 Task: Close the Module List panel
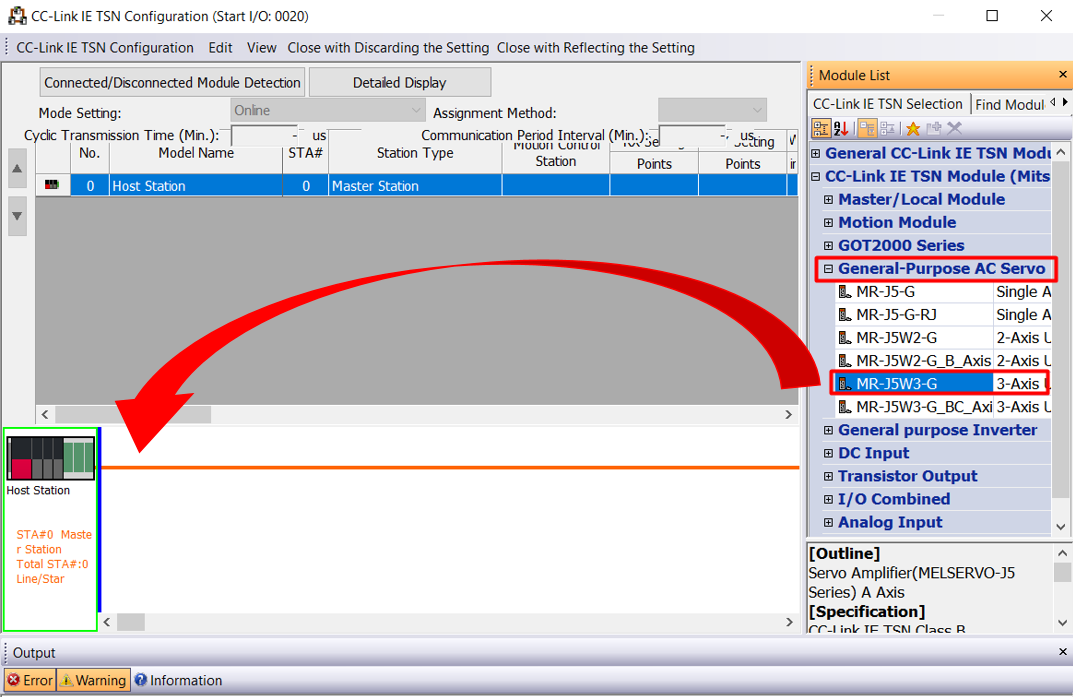tap(1062, 75)
